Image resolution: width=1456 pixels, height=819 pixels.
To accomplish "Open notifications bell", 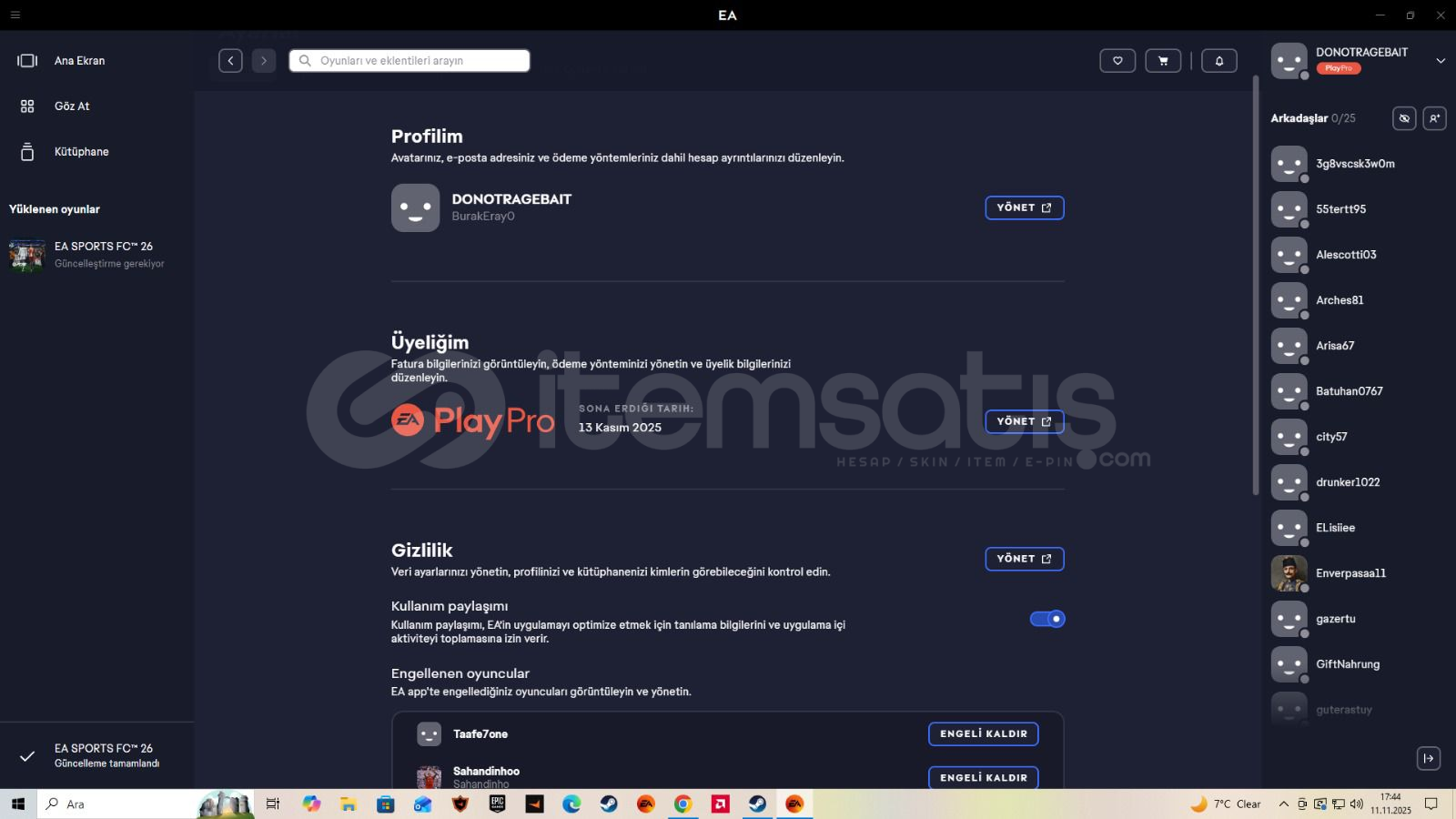I will (1219, 61).
